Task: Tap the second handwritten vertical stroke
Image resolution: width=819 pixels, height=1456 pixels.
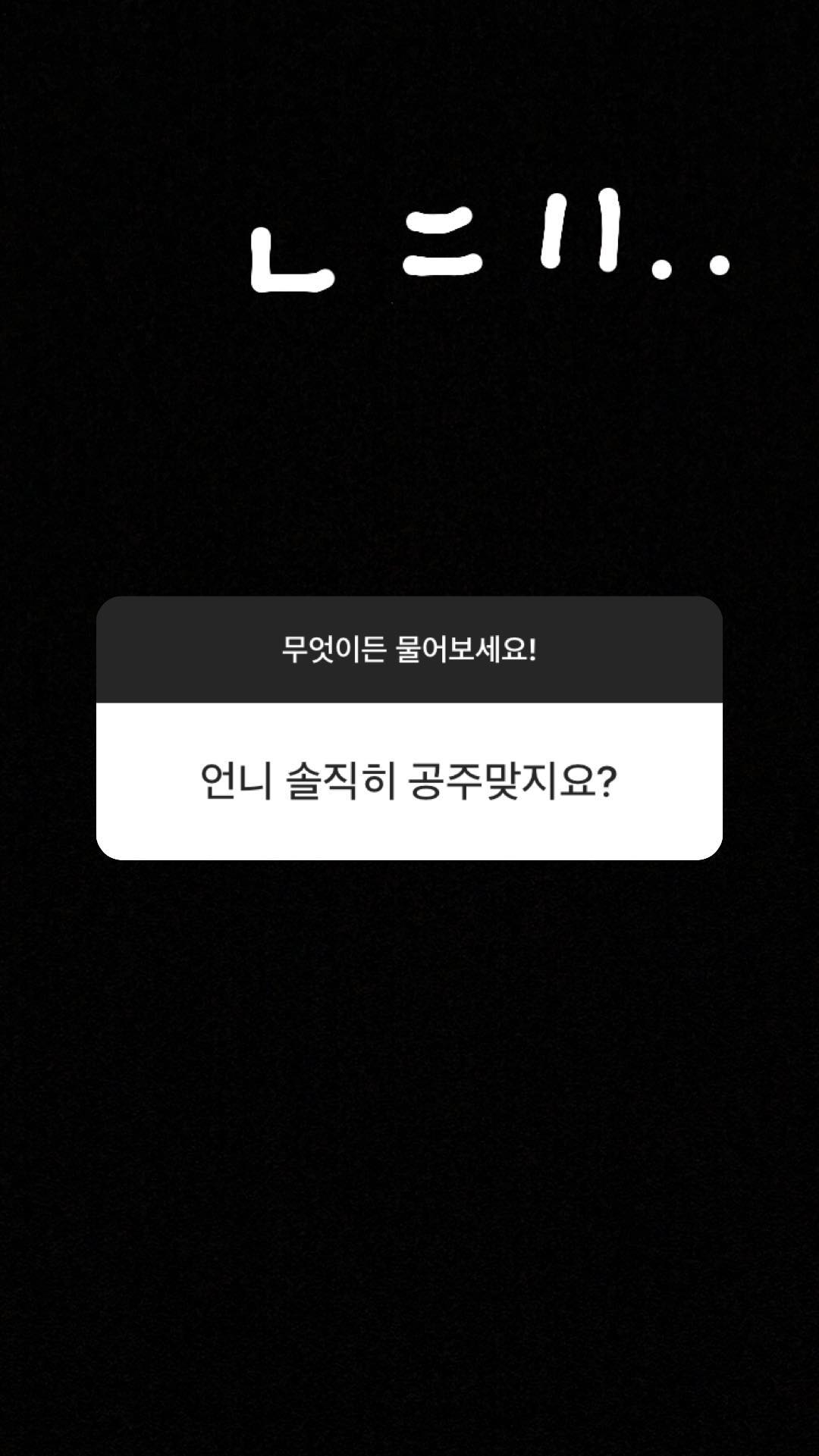Action: point(606,230)
